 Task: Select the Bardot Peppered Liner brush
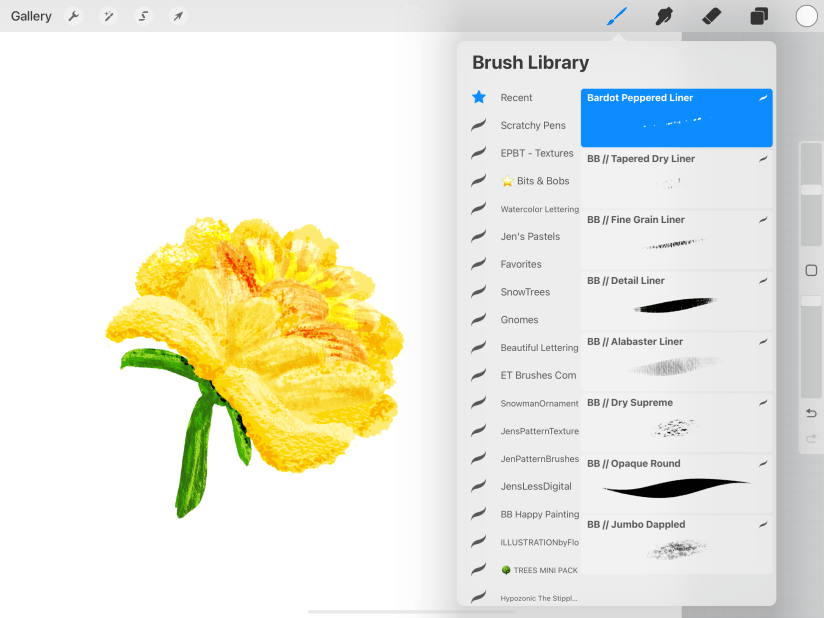(676, 117)
